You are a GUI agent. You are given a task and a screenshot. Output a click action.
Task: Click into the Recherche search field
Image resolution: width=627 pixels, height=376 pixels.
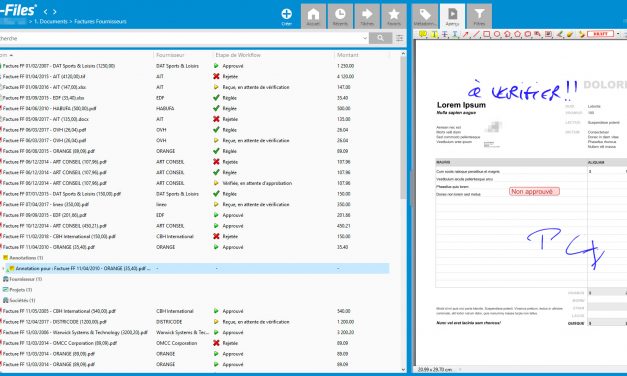click(x=180, y=38)
